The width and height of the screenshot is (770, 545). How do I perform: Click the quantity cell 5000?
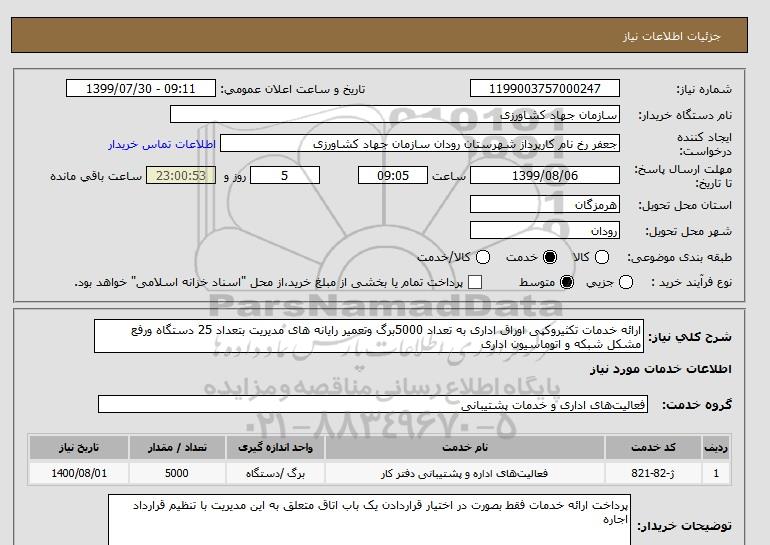coord(177,473)
